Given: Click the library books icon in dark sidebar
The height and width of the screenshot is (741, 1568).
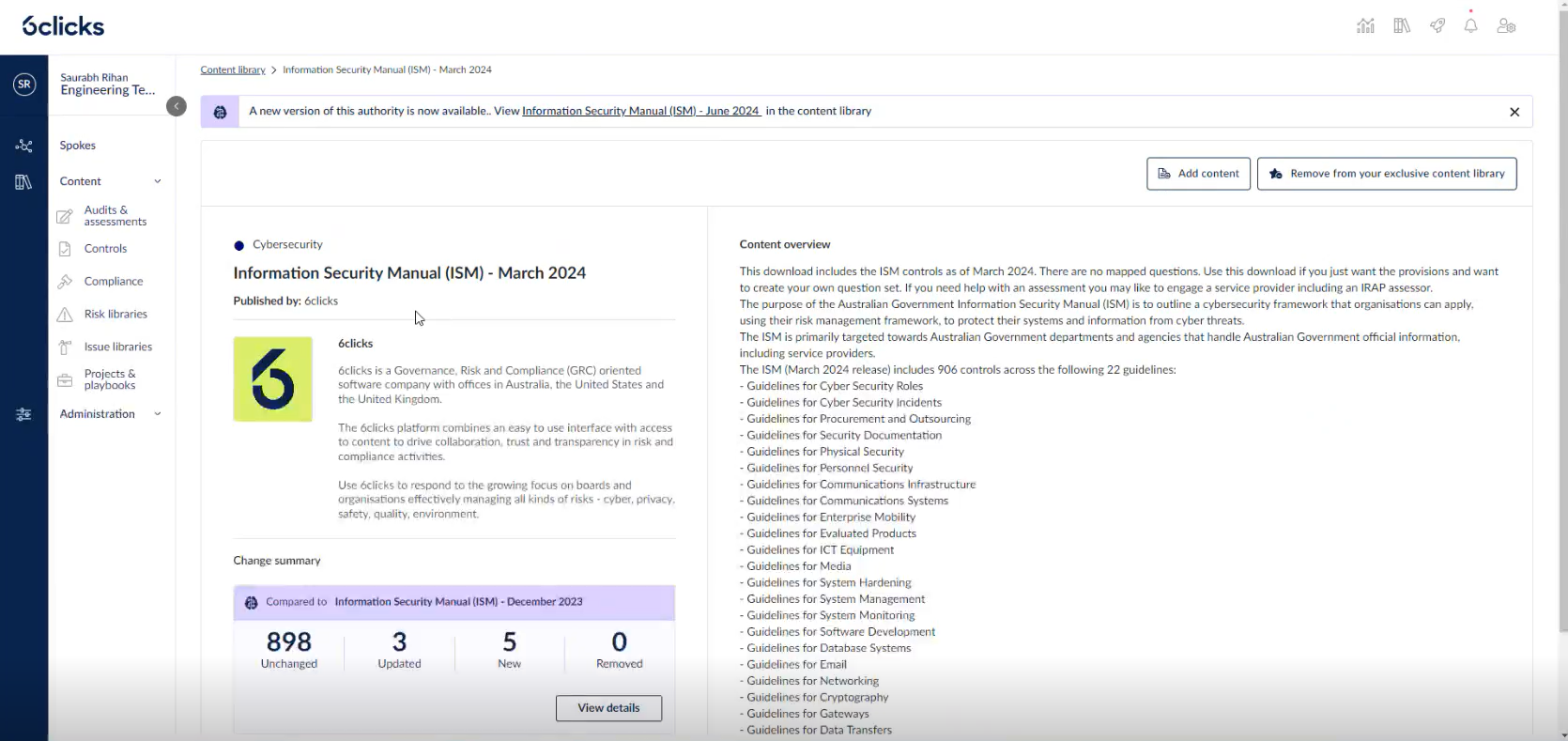Looking at the screenshot, I should pyautogui.click(x=23, y=182).
